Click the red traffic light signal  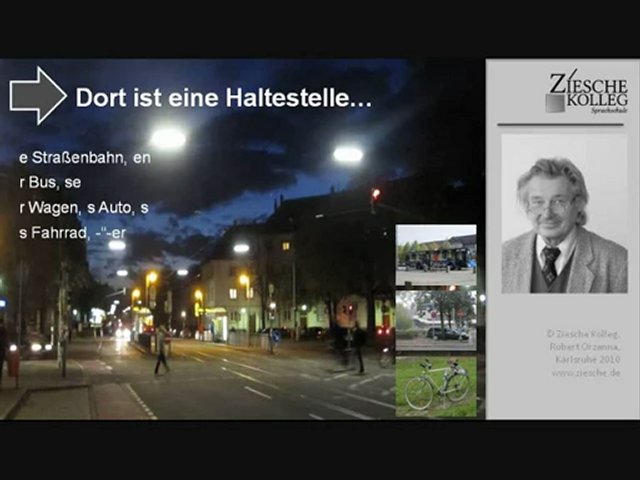click(375, 195)
